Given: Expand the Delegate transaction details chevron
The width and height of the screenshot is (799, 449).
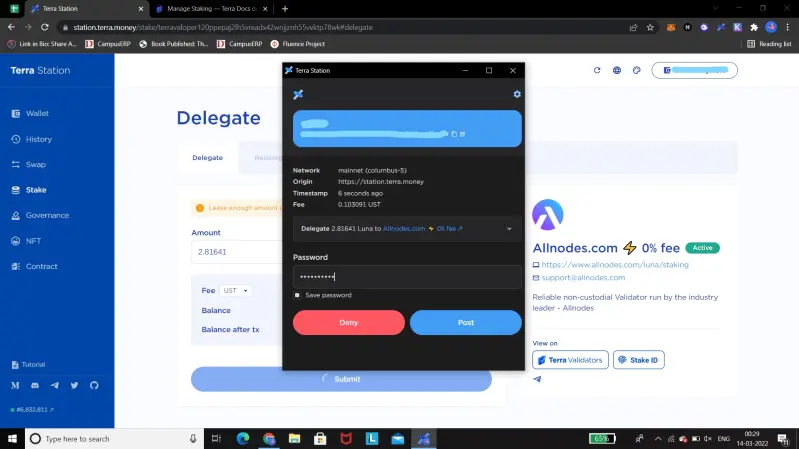Looking at the screenshot, I should click(x=509, y=229).
